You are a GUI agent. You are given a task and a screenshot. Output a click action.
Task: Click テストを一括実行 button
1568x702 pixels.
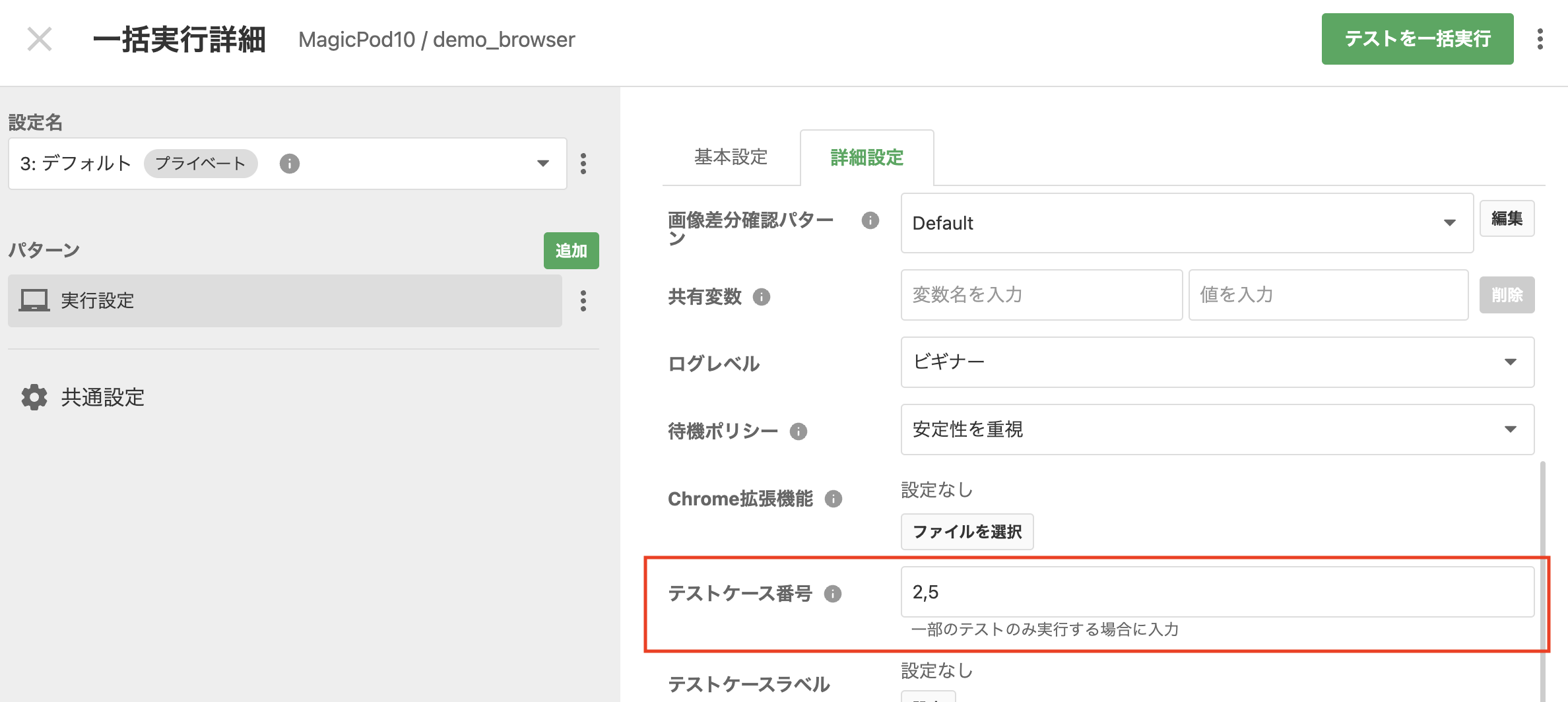pyautogui.click(x=1417, y=39)
